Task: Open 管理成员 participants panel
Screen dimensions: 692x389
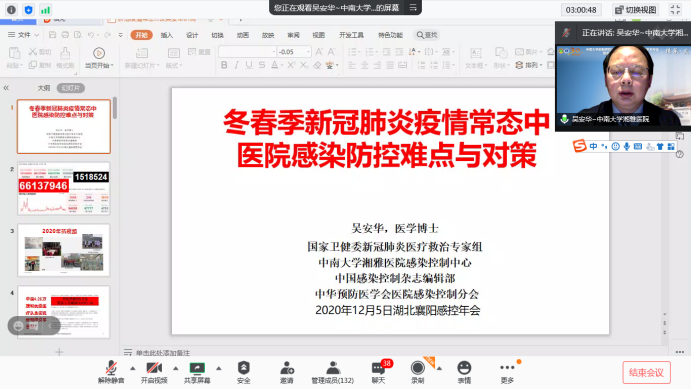Action: tap(332, 372)
